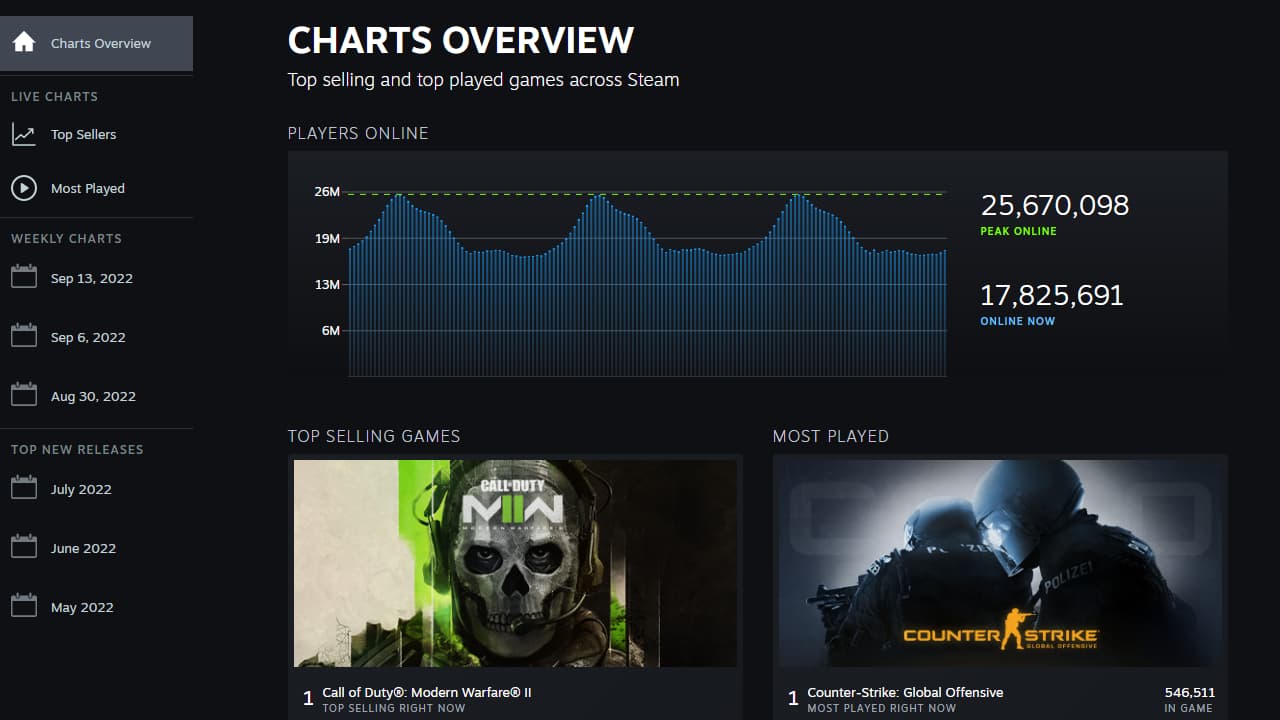Open Counter-Strike: Global Offensive title link

[905, 692]
